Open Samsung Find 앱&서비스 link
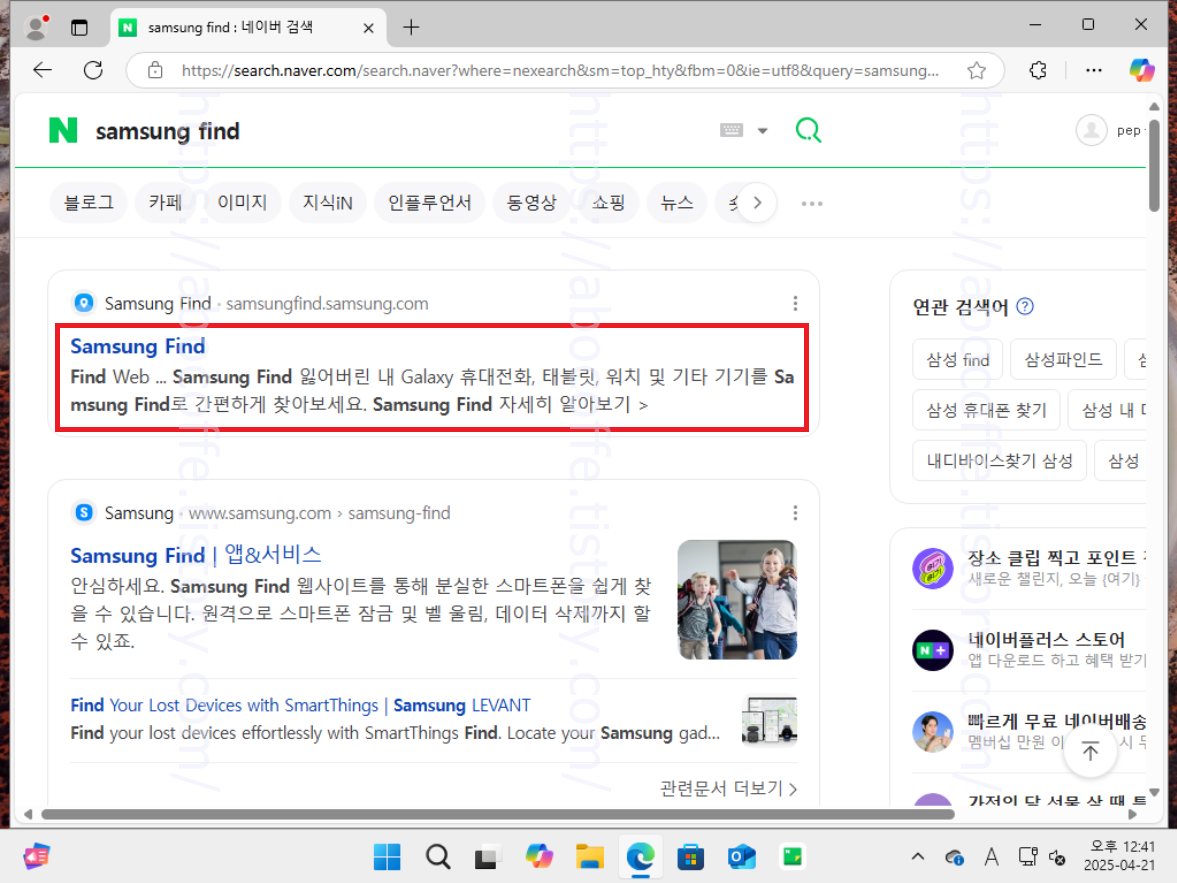Viewport: 1177px width, 883px height. pyautogui.click(x=196, y=555)
